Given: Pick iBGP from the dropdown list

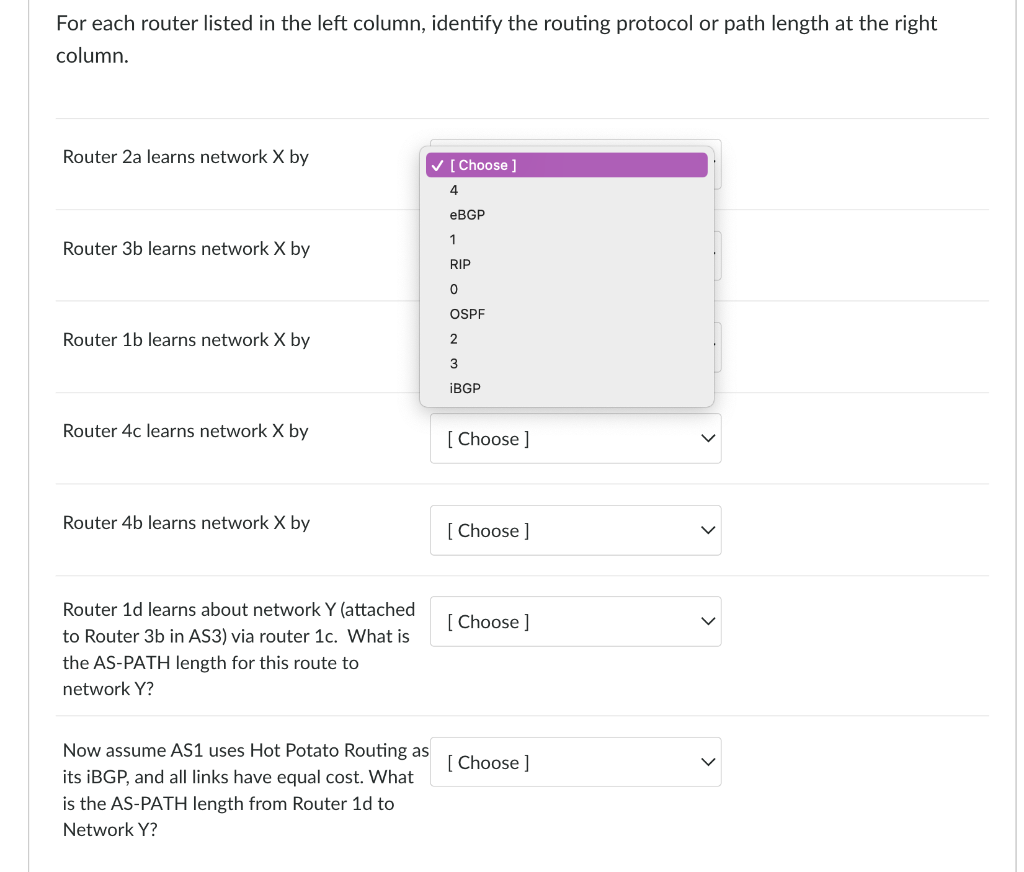Looking at the screenshot, I should (566, 389).
